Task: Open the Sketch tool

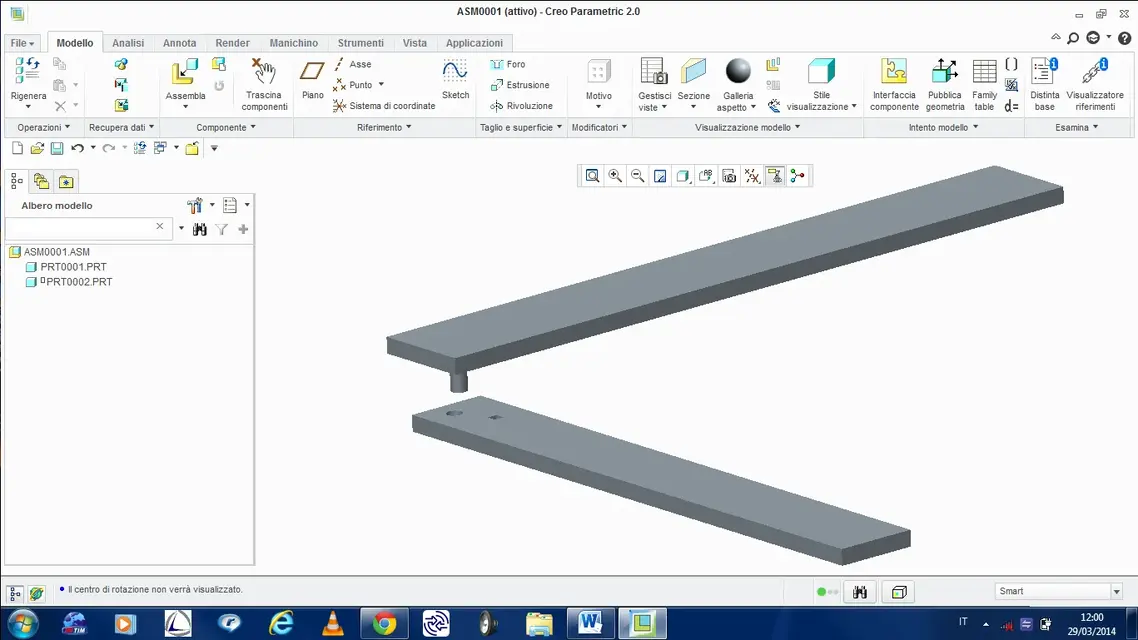Action: point(455,80)
